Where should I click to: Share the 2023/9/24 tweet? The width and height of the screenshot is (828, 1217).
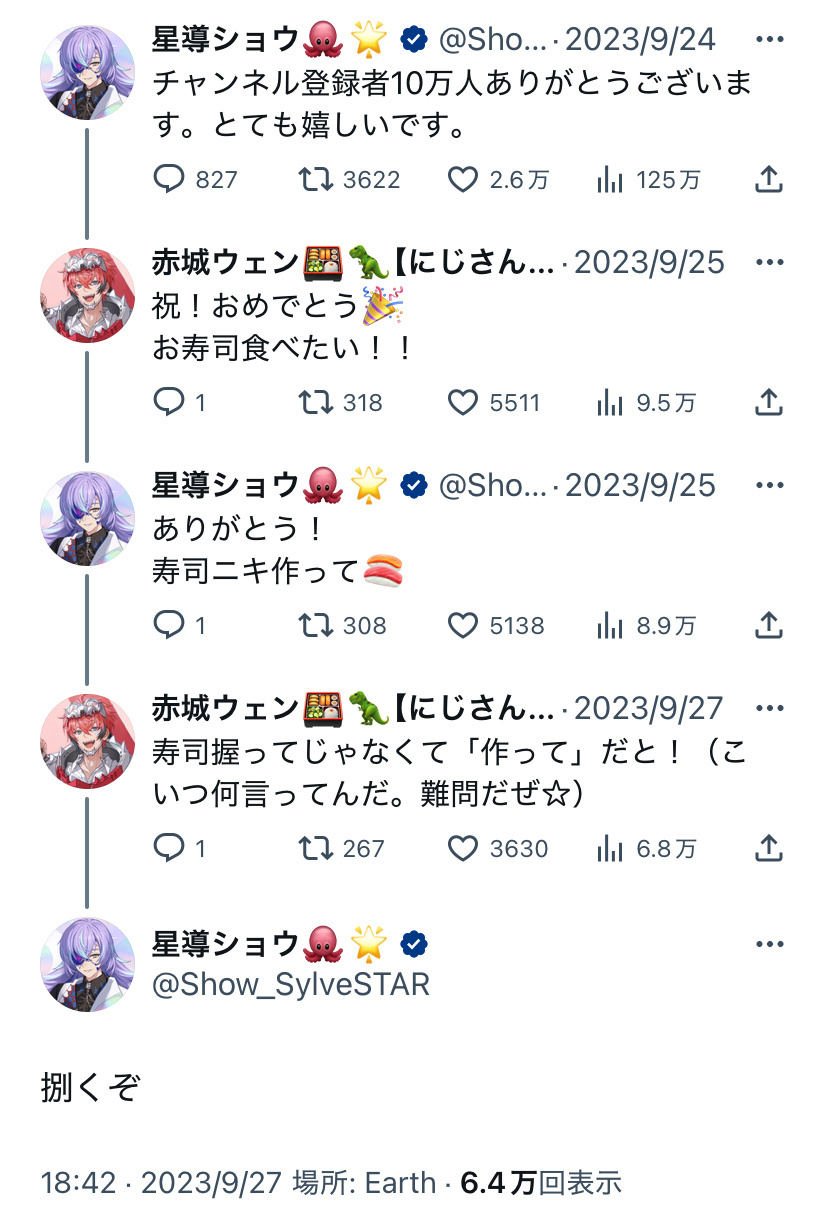point(767,180)
